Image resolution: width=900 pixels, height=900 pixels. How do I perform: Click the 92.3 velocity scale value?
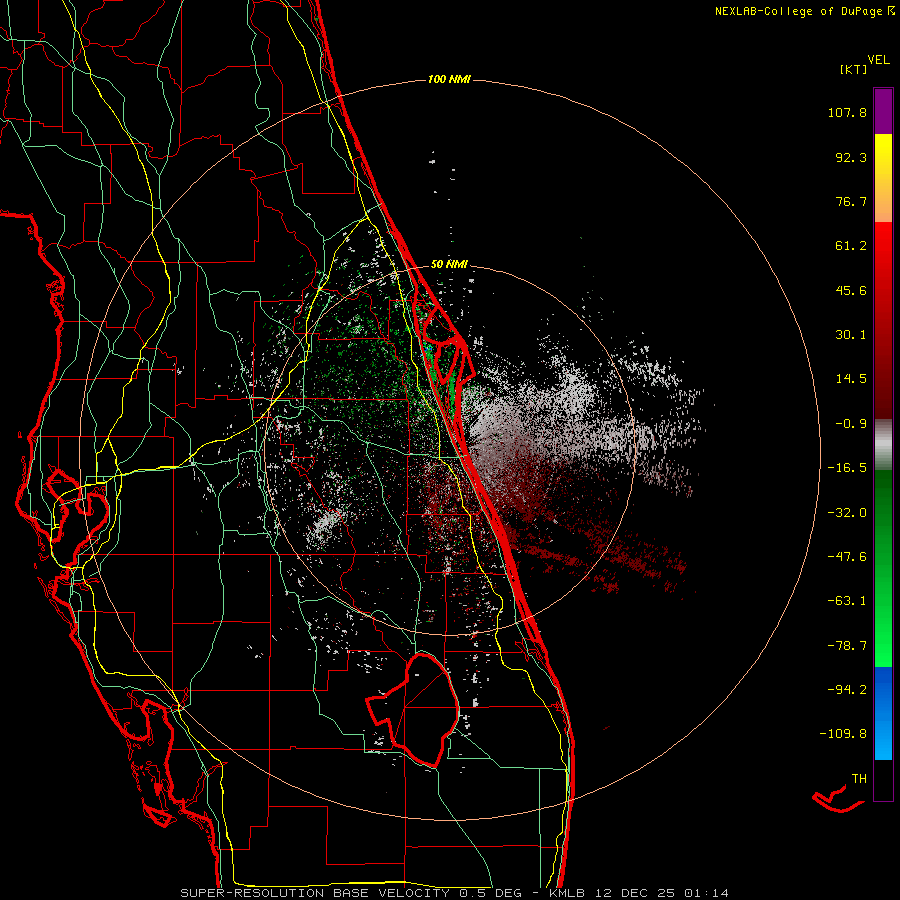point(851,157)
